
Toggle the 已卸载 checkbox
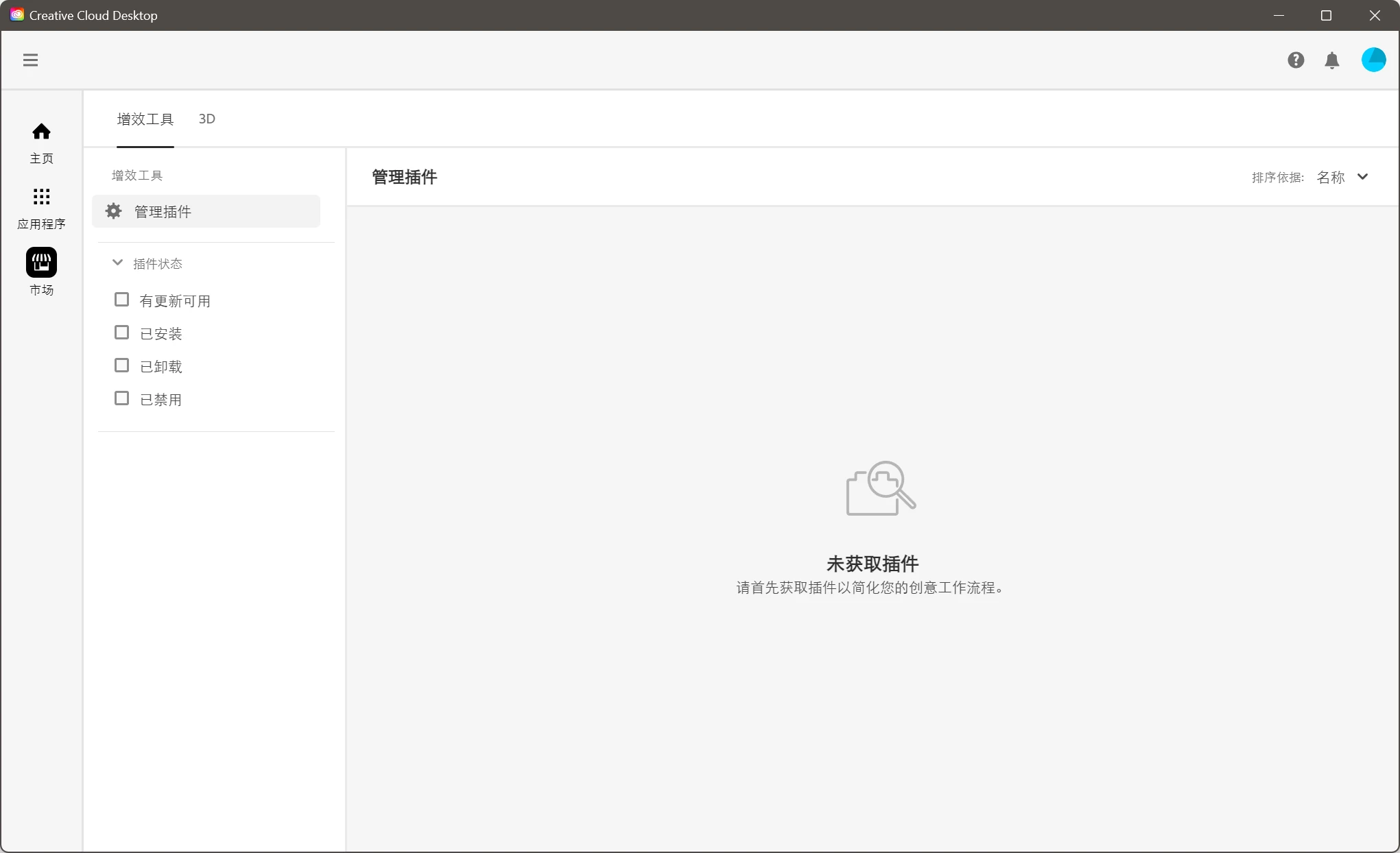tap(122, 365)
